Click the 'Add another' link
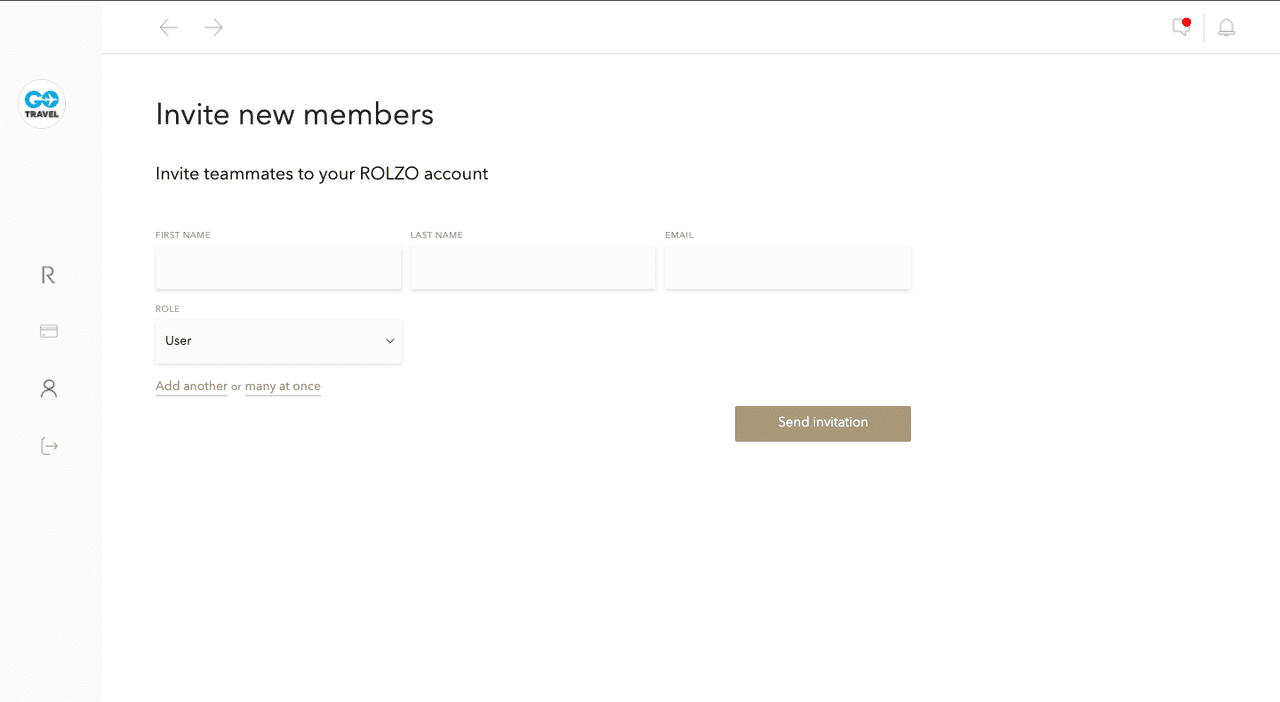The image size is (1280, 702). (191, 386)
